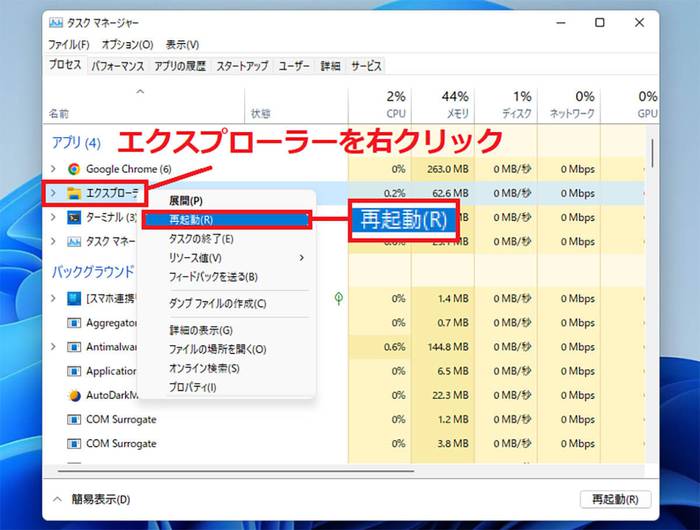
Task: Sort by the ネットワーク column header
Action: [x=569, y=105]
